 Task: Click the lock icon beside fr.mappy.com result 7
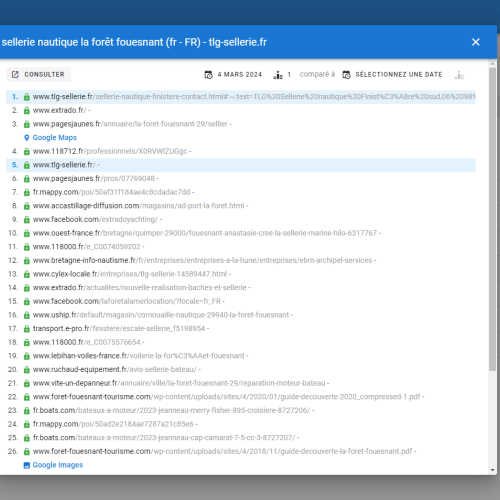(x=27, y=193)
